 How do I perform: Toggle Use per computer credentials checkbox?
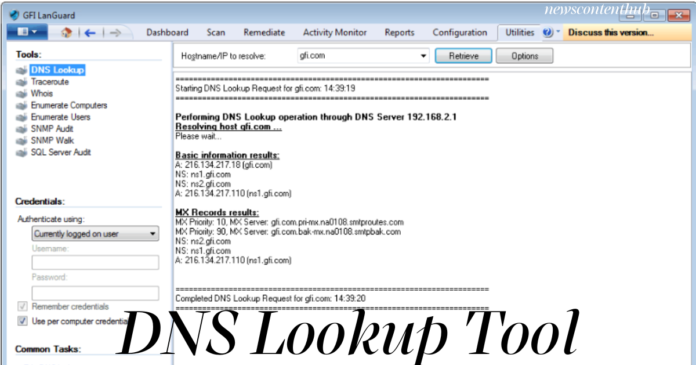(x=22, y=321)
